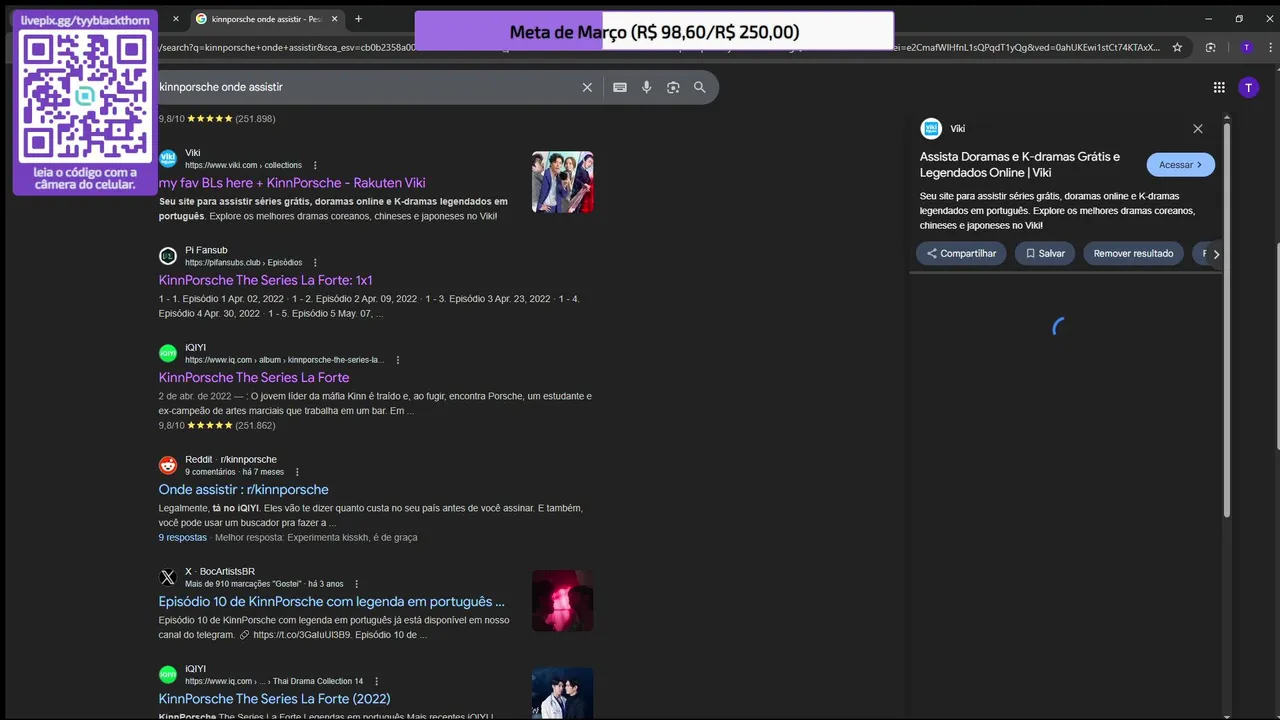The width and height of the screenshot is (1280, 720).
Task: Click the Viki logo in the side panel
Action: (931, 128)
